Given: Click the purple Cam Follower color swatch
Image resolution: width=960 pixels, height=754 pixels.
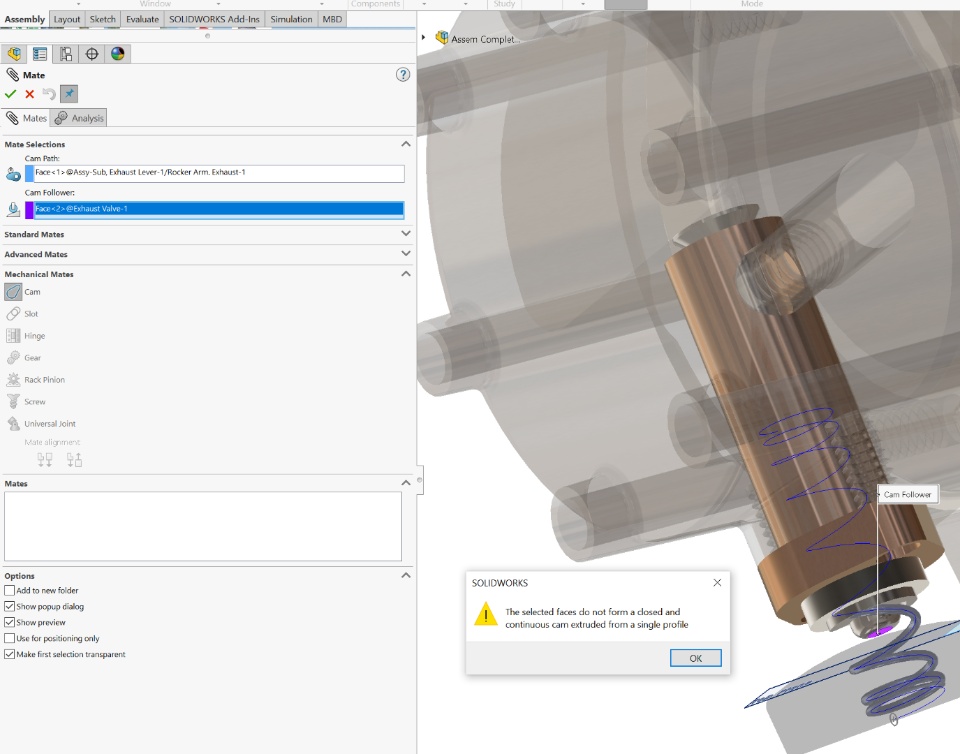Looking at the screenshot, I should click(29, 210).
